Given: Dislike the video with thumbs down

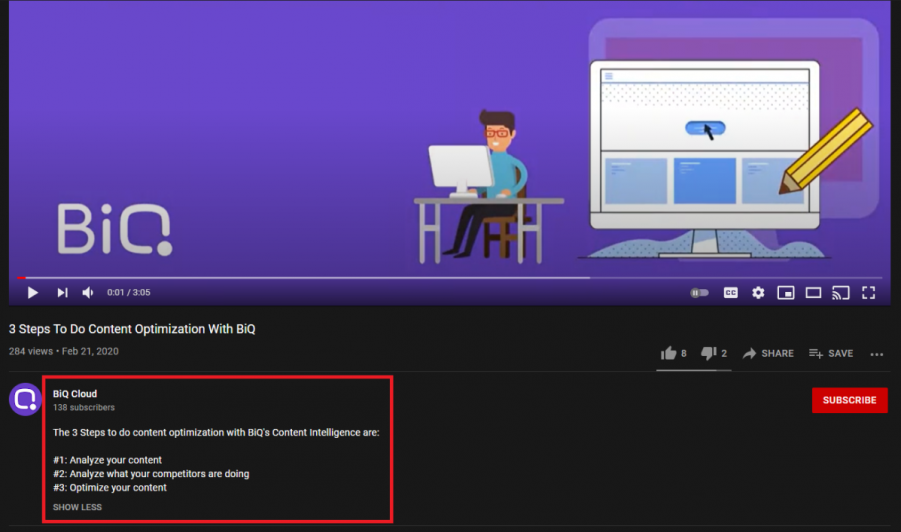Looking at the screenshot, I should [x=714, y=353].
